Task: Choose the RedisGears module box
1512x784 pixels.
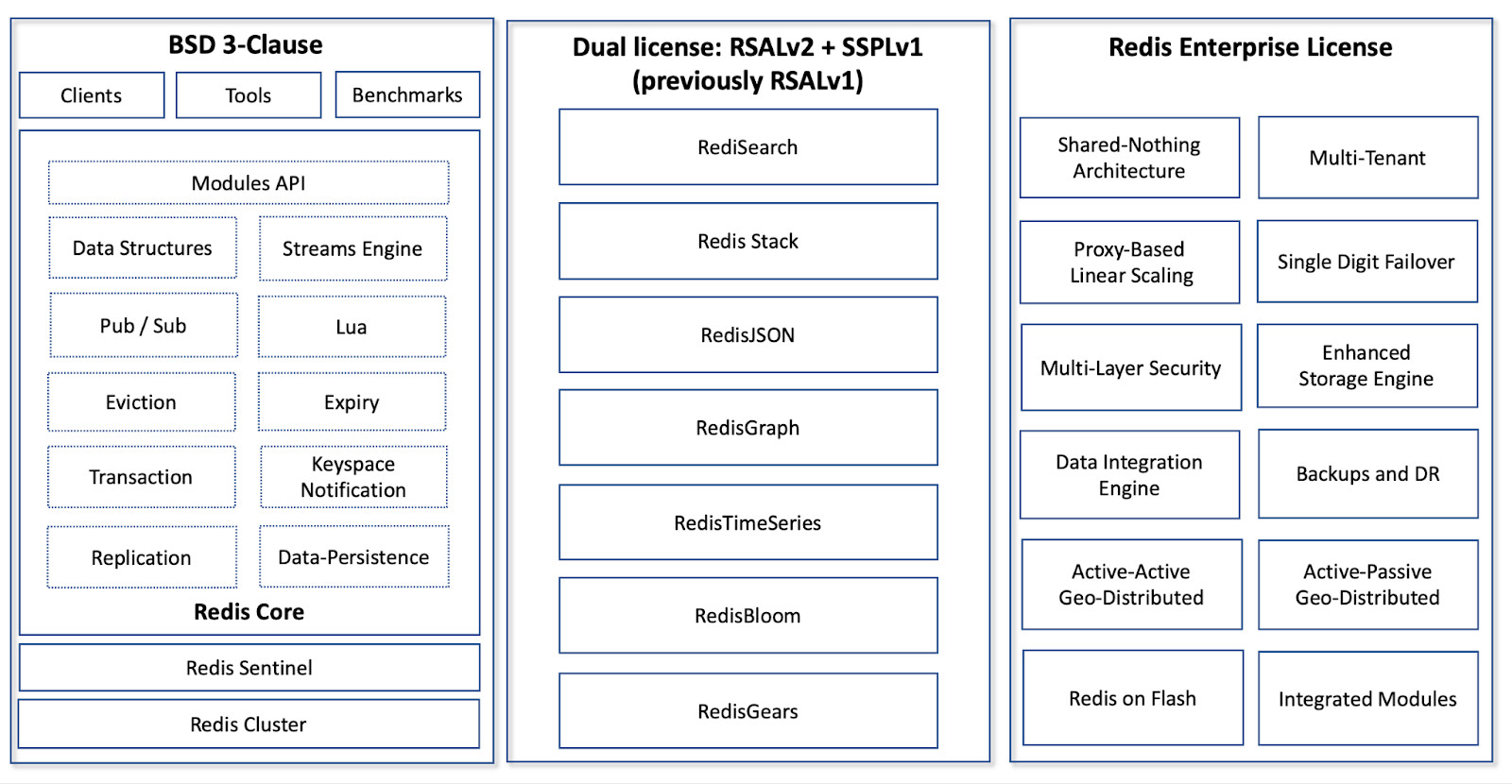Action: [x=747, y=711]
